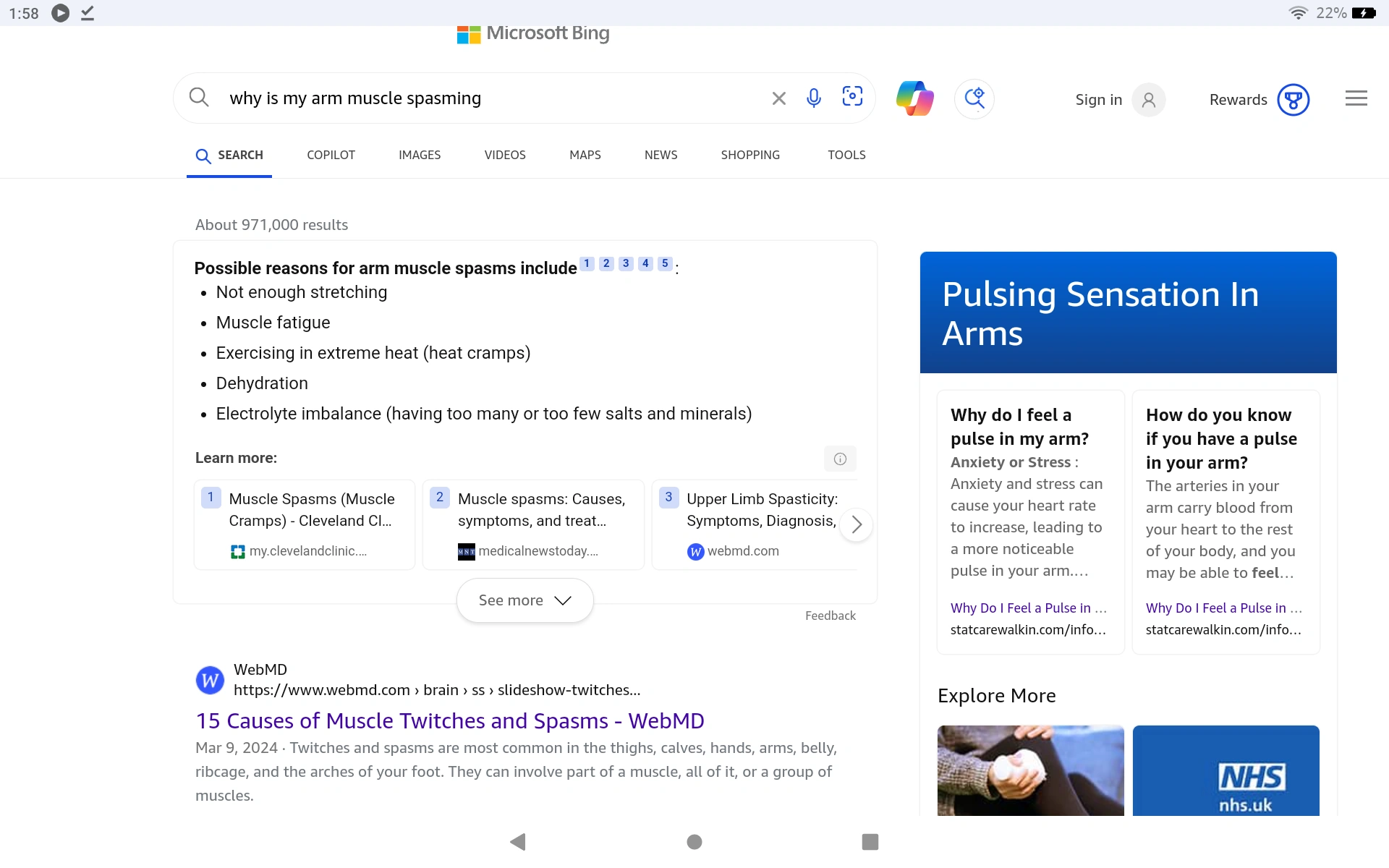
Task: Open the hamburger menu icon
Action: pos(1356,98)
